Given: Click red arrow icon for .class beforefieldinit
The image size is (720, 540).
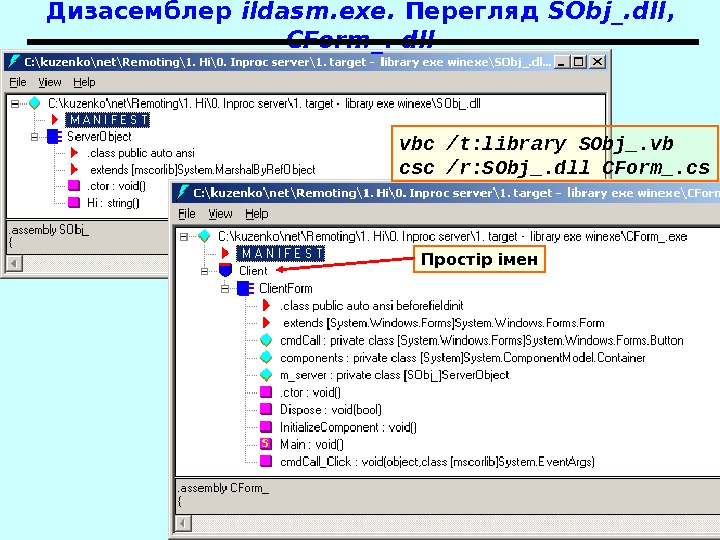Looking at the screenshot, I should pyautogui.click(x=266, y=305).
